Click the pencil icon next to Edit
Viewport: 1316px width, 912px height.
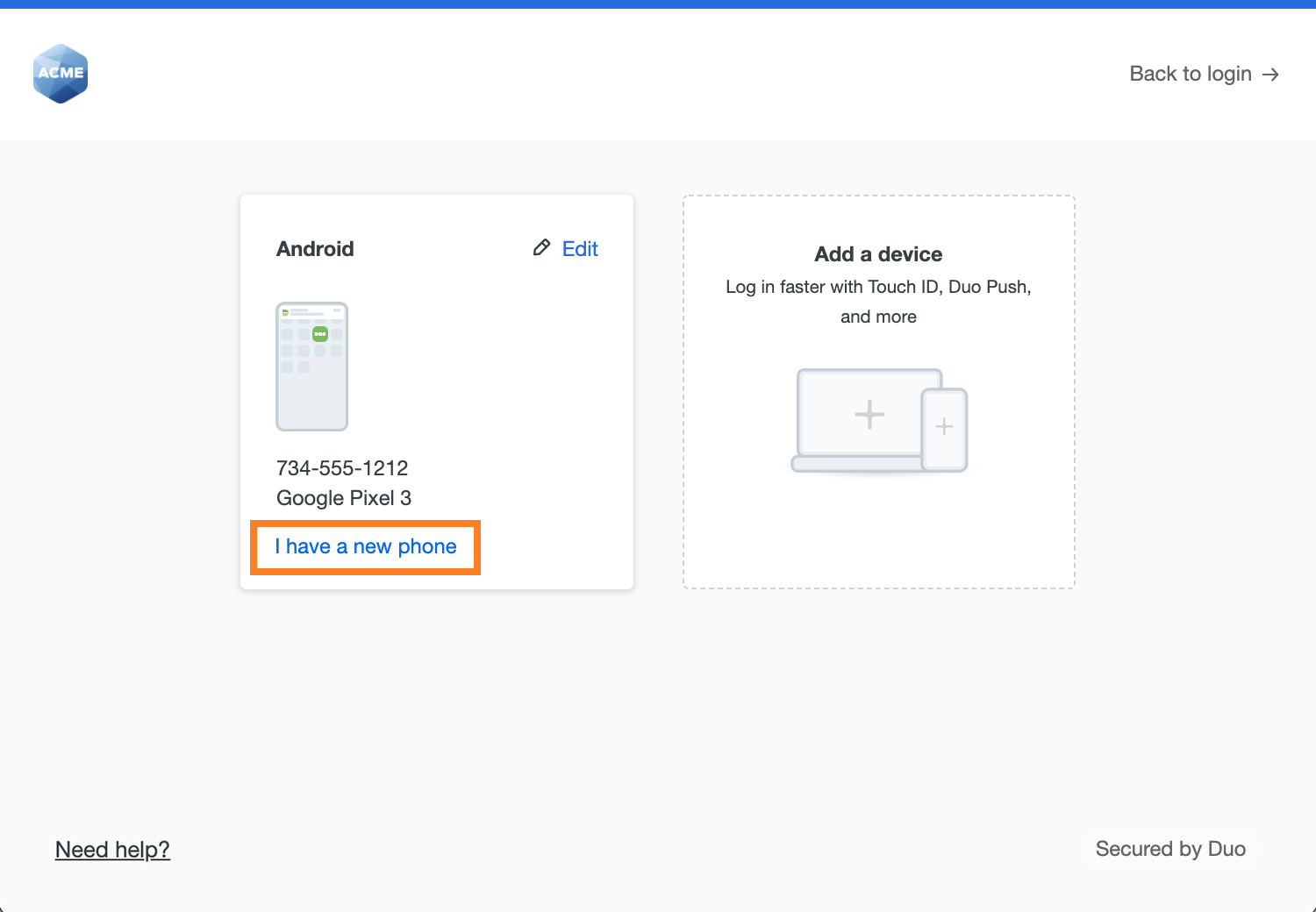click(x=542, y=247)
